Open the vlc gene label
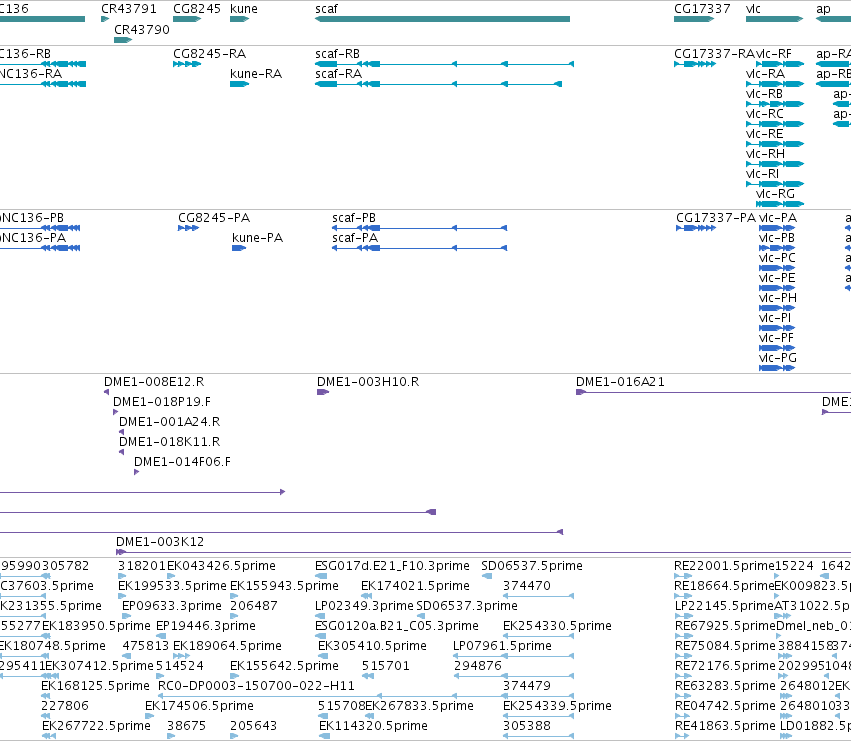The height and width of the screenshot is (741, 851). 753,9
